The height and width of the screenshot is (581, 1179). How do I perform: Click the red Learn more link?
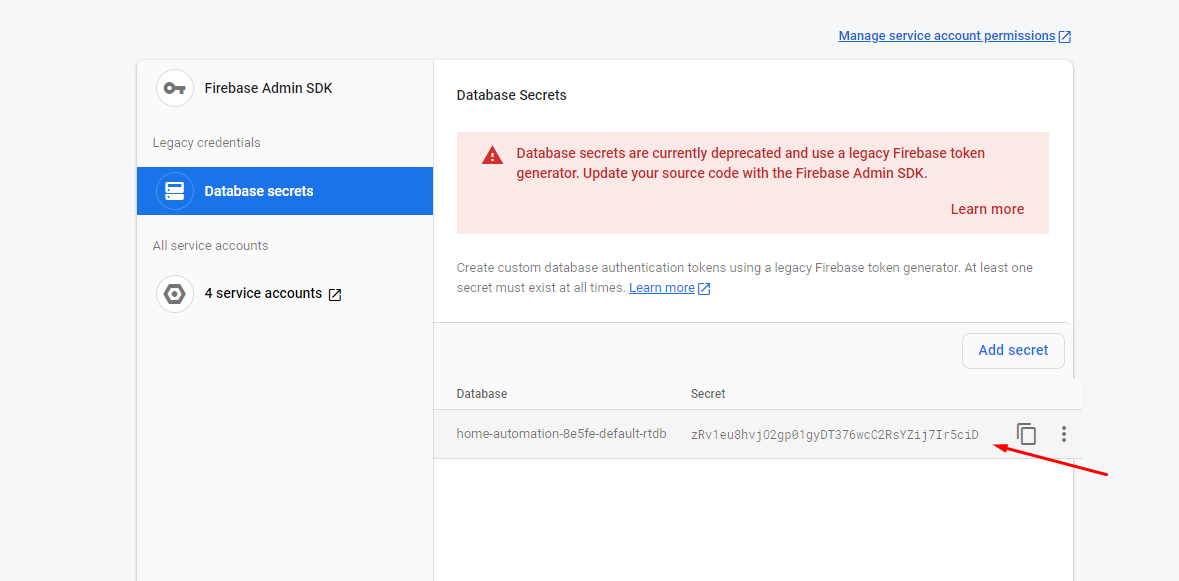[x=987, y=209]
